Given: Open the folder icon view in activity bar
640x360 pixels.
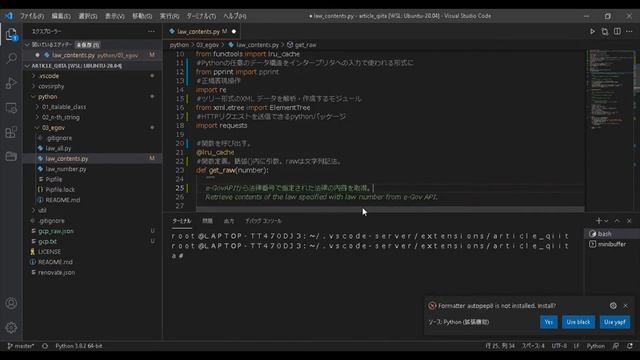Looking at the screenshot, I should click(11, 156).
